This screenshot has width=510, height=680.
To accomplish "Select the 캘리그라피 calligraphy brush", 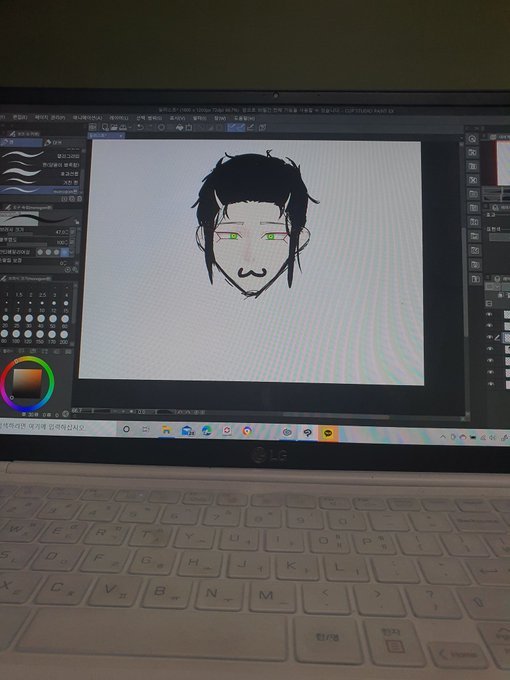I will (x=41, y=155).
